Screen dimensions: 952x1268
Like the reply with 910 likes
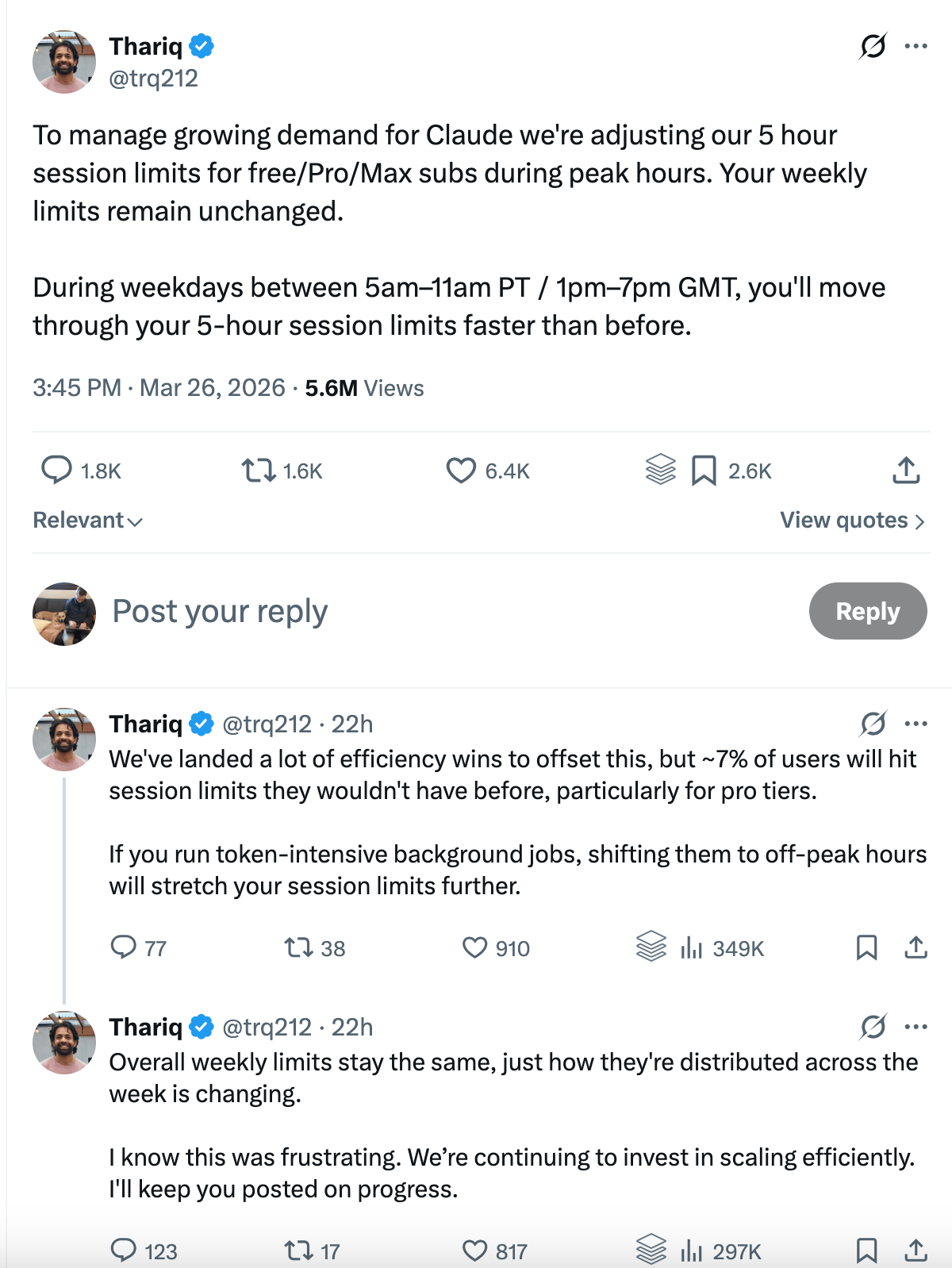(475, 947)
